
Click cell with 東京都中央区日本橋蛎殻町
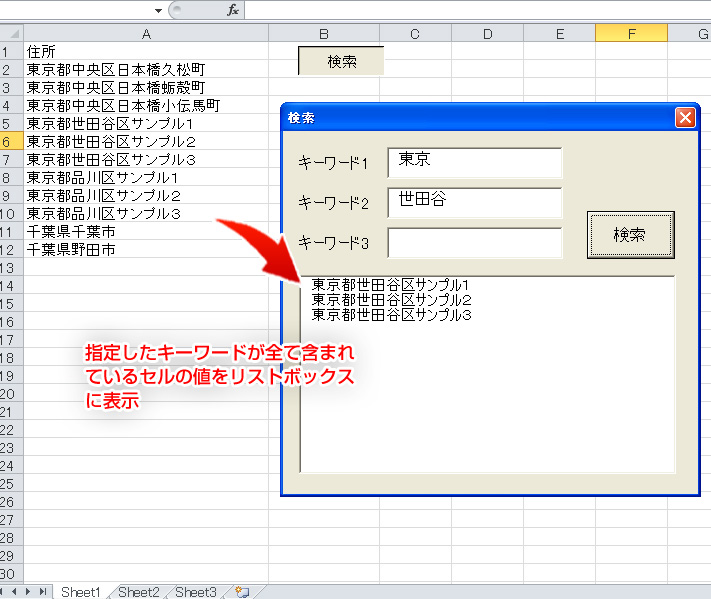click(146, 88)
